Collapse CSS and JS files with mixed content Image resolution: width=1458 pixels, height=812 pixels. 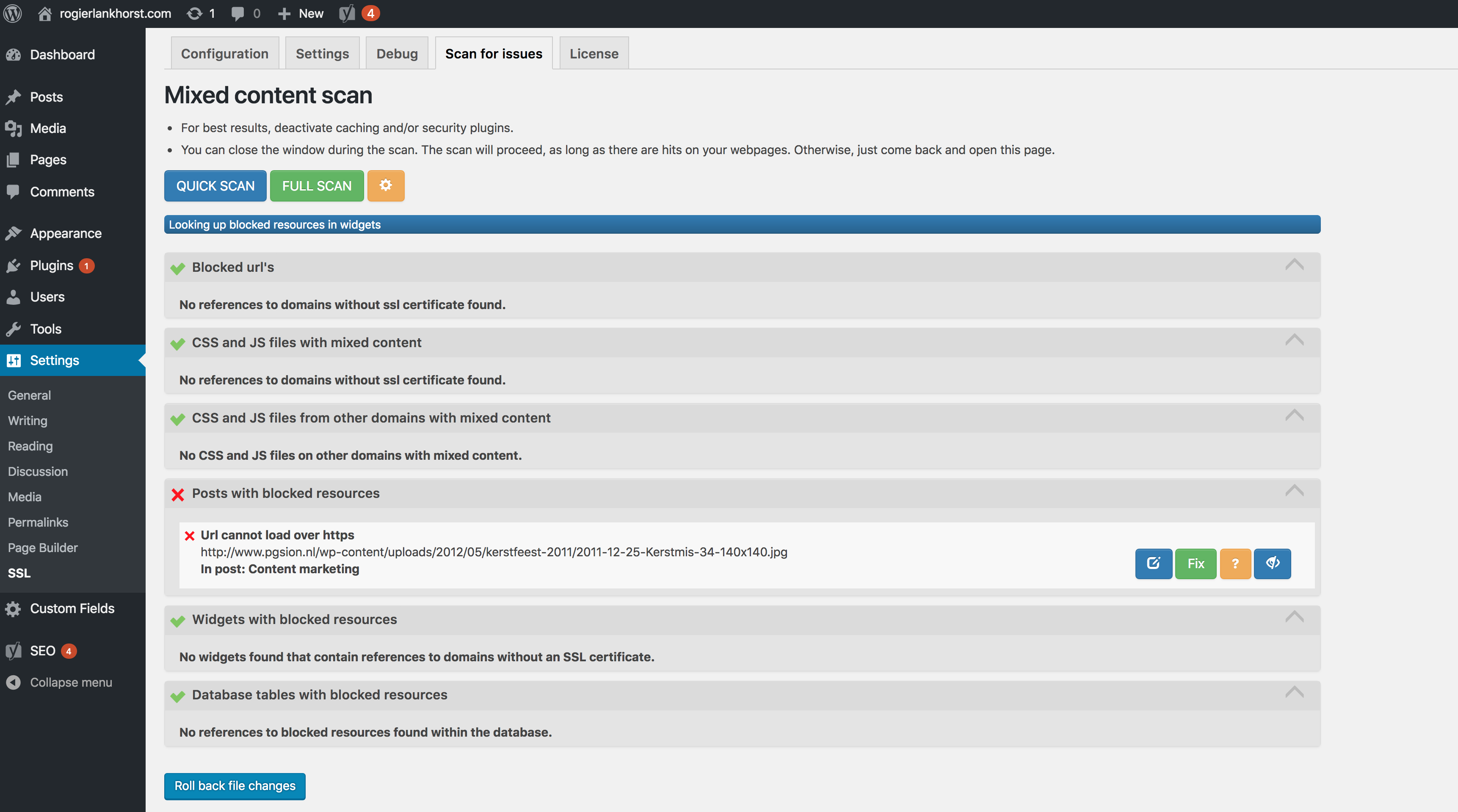click(x=1294, y=340)
